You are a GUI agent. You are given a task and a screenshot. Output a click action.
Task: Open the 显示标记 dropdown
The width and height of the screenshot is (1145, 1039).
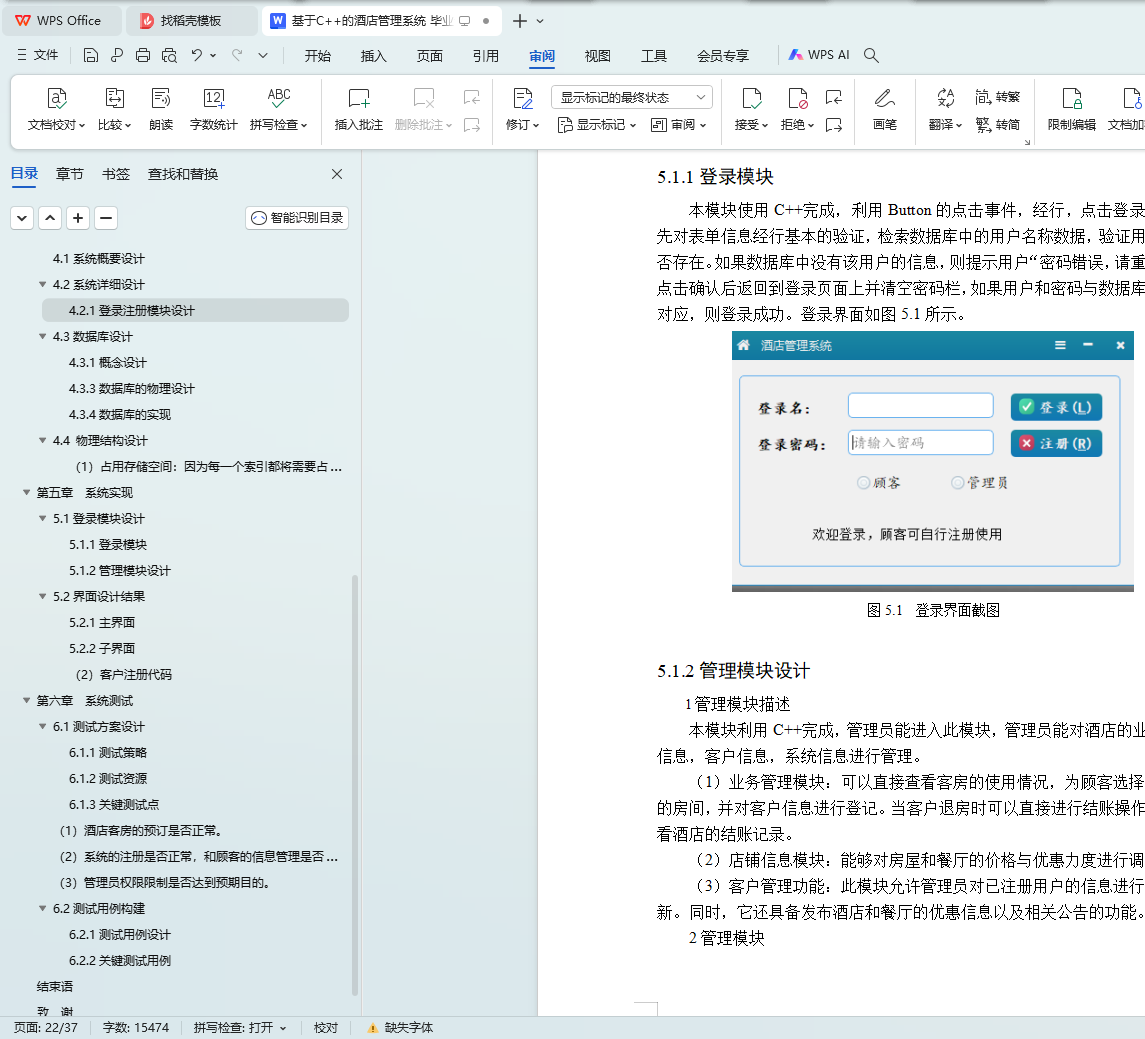(x=597, y=125)
